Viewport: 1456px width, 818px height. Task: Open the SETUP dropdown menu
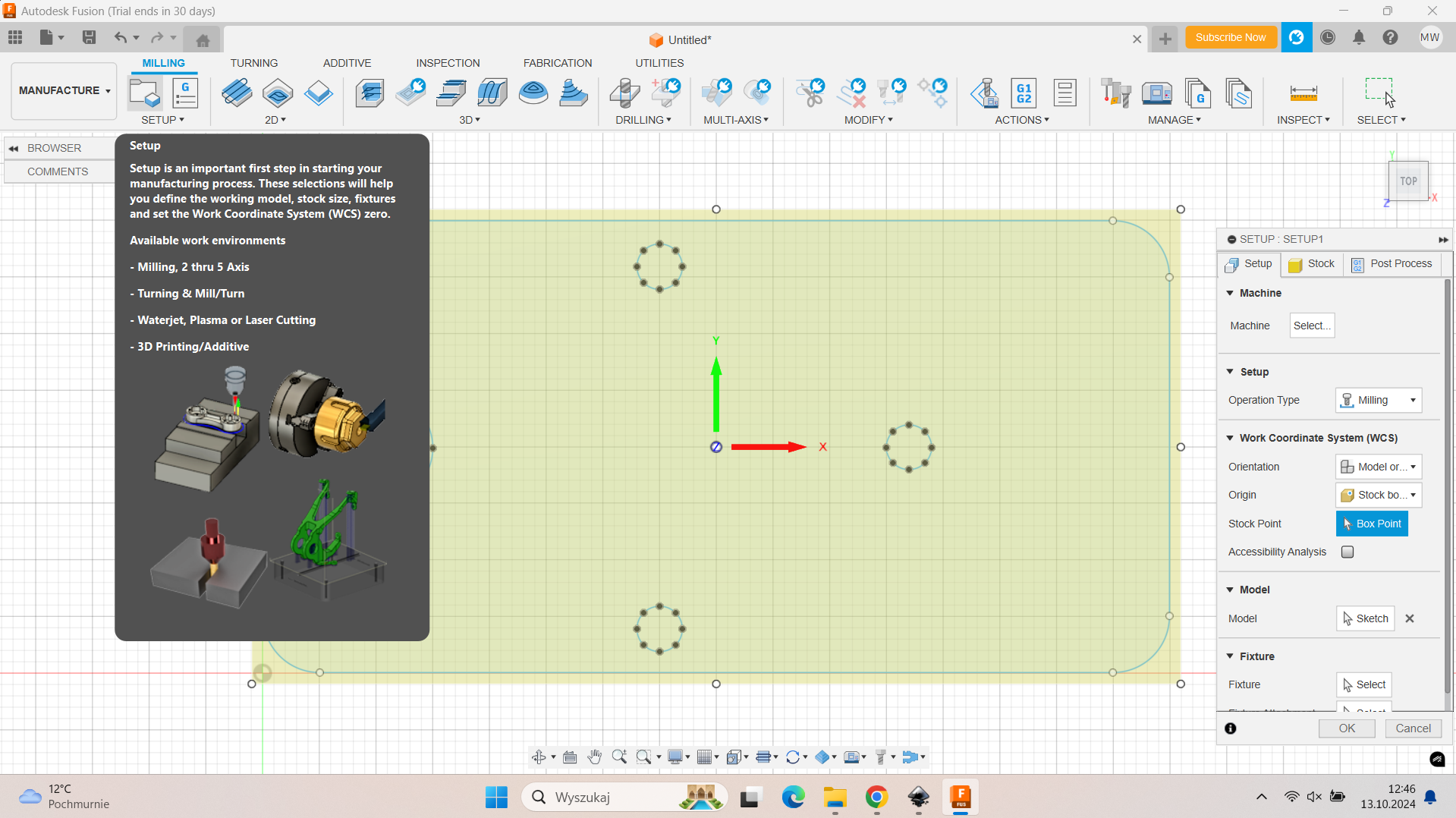(x=162, y=120)
